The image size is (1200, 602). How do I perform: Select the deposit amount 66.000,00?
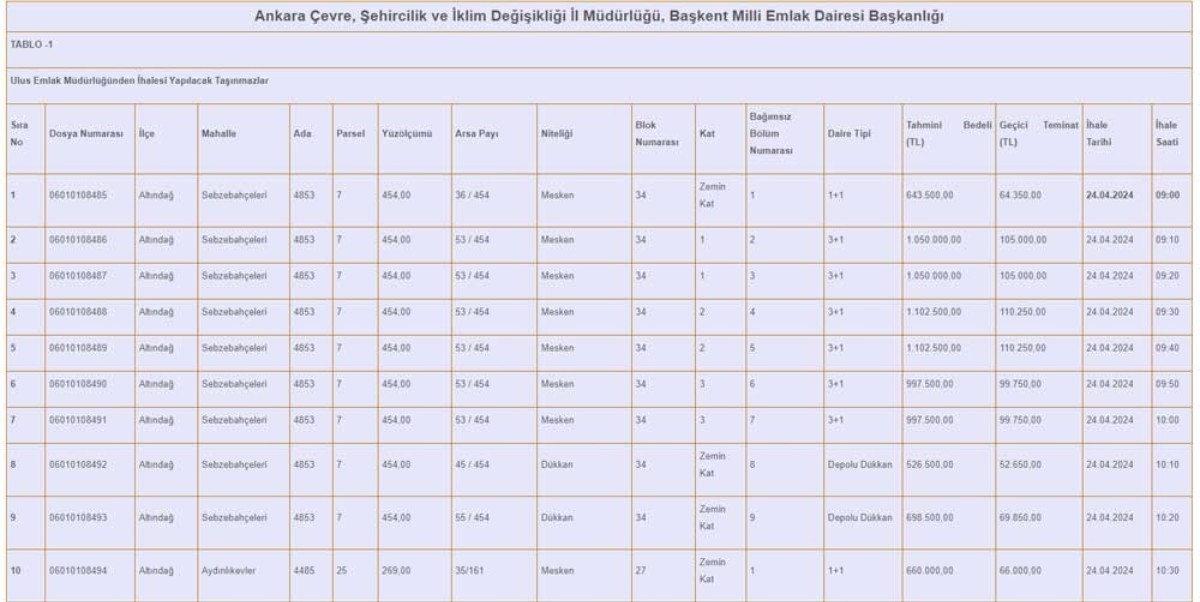pos(1019,571)
